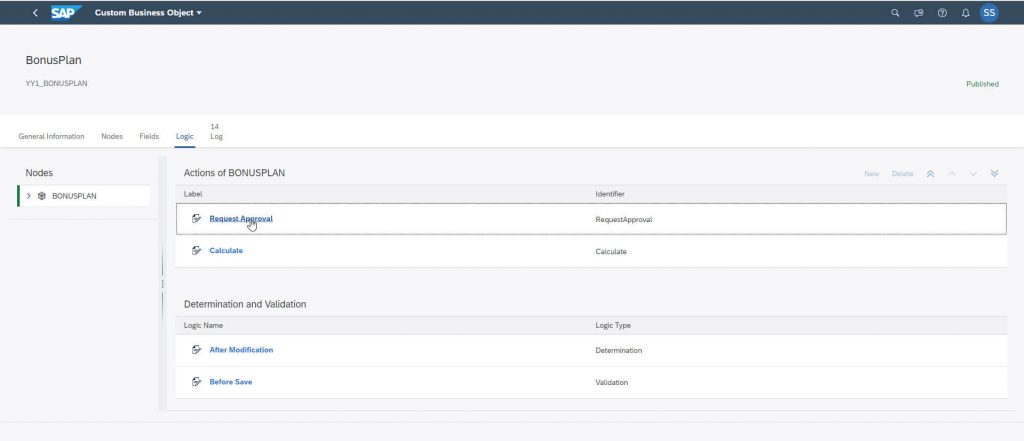Click the logic icon beside After Modification
The image size is (1024, 441).
pos(197,350)
